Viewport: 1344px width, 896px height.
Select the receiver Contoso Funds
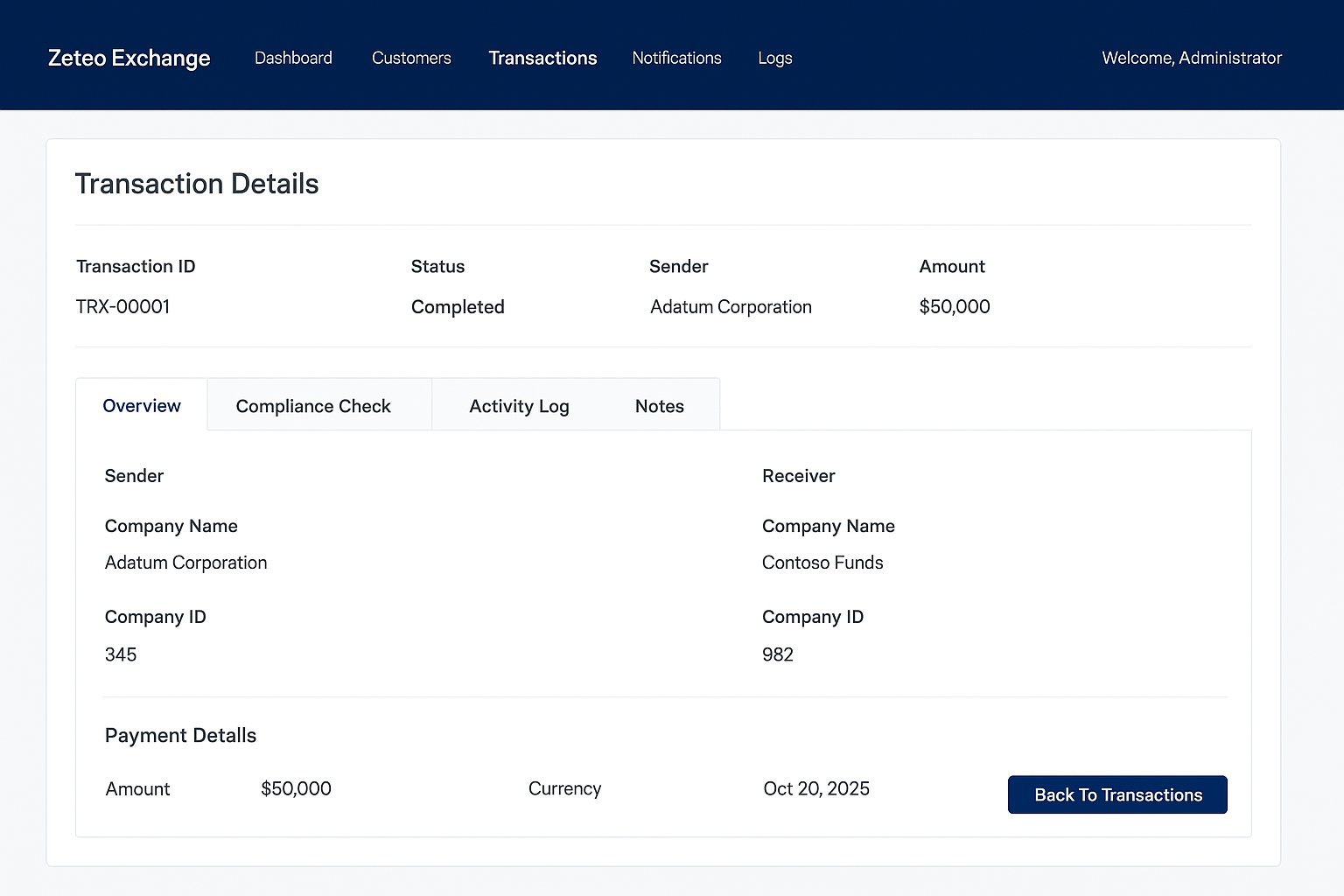pos(822,563)
